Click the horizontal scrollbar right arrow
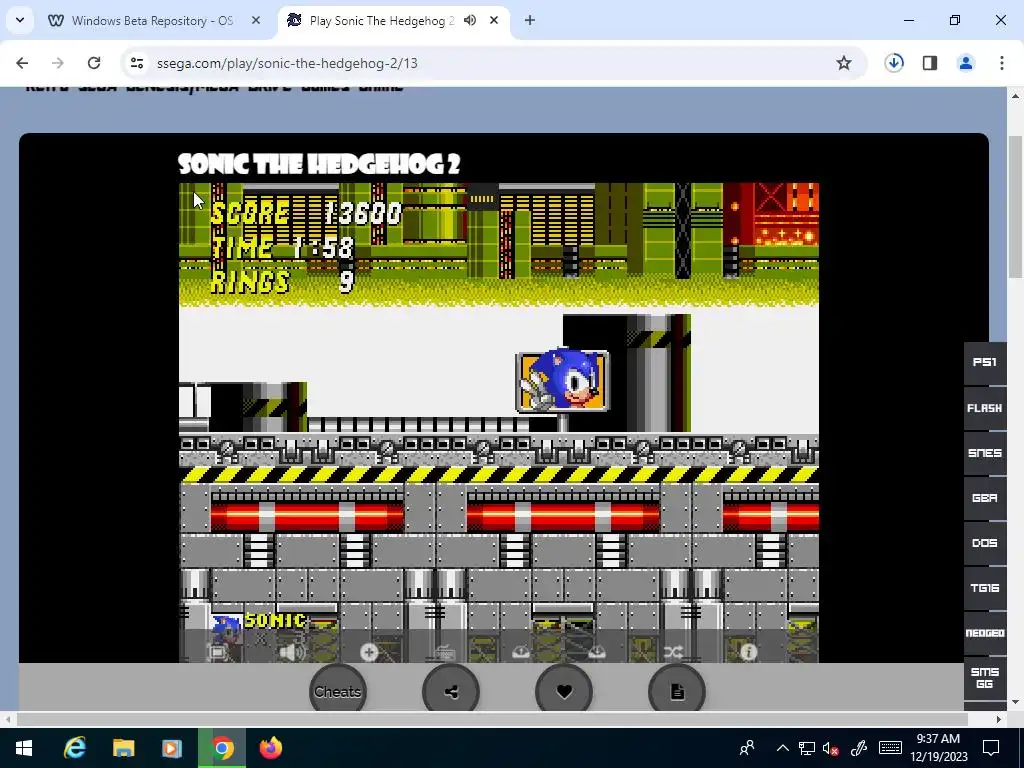Screen dimensions: 1024x768 pyautogui.click(x=999, y=719)
